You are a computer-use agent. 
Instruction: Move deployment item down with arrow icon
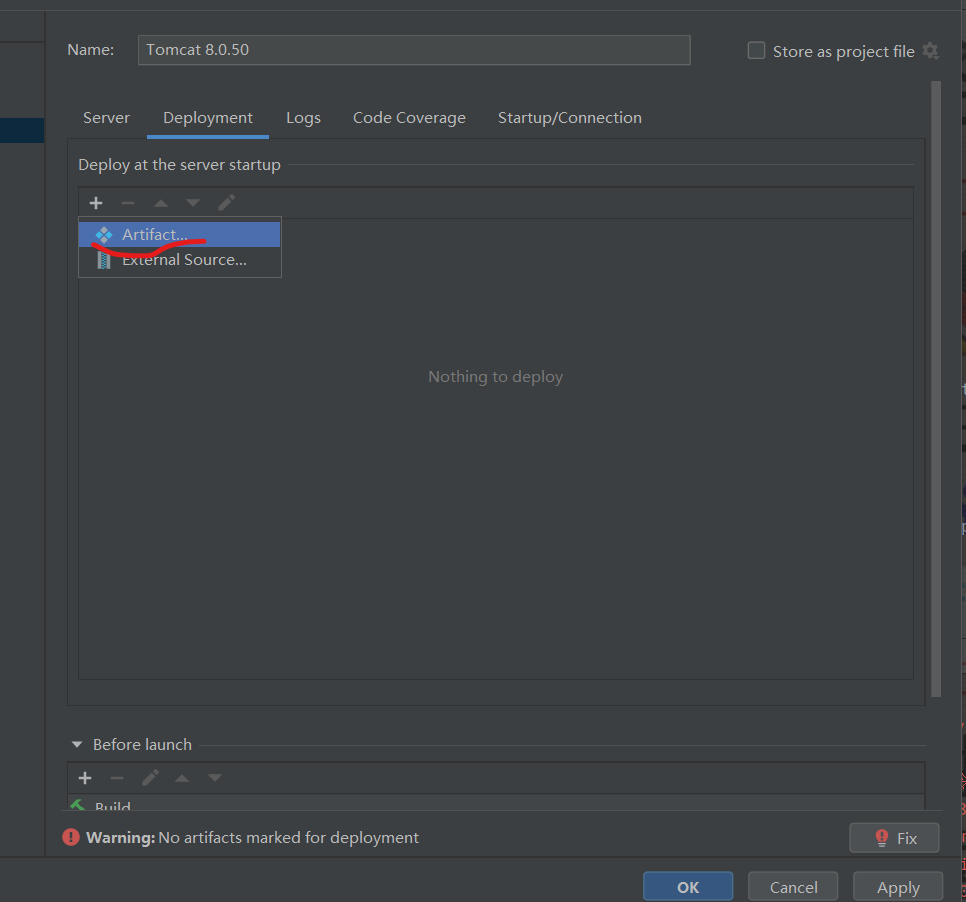pos(193,203)
